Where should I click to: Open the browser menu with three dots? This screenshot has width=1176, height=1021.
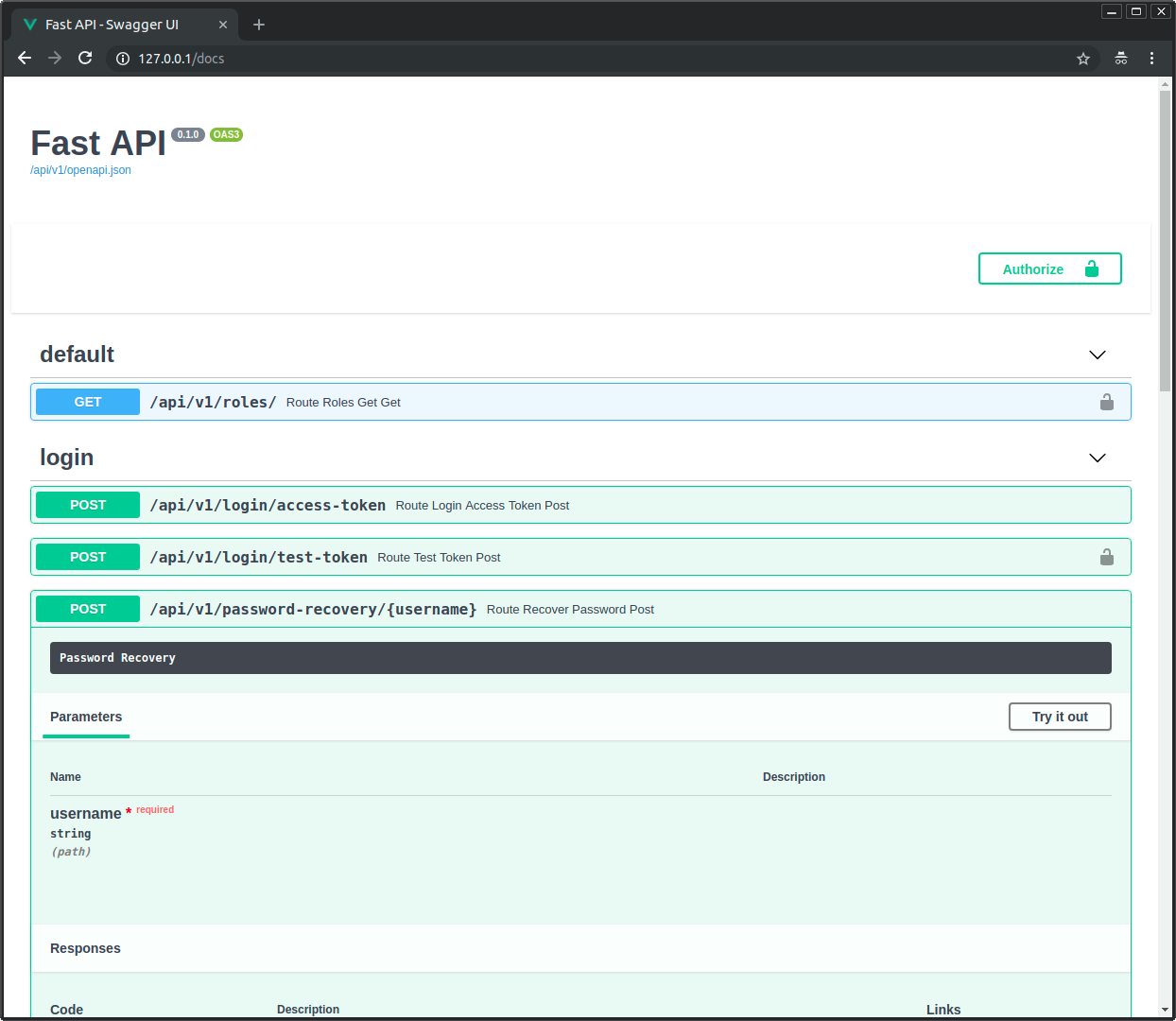coord(1152,58)
